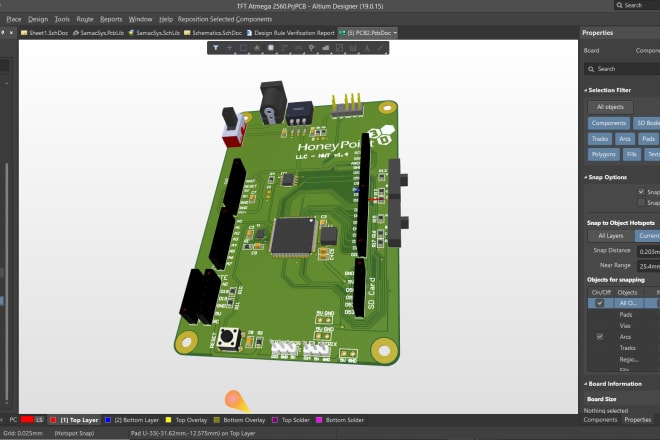
Task: Select the dimension tool icon in active bar
Action: coord(353,48)
